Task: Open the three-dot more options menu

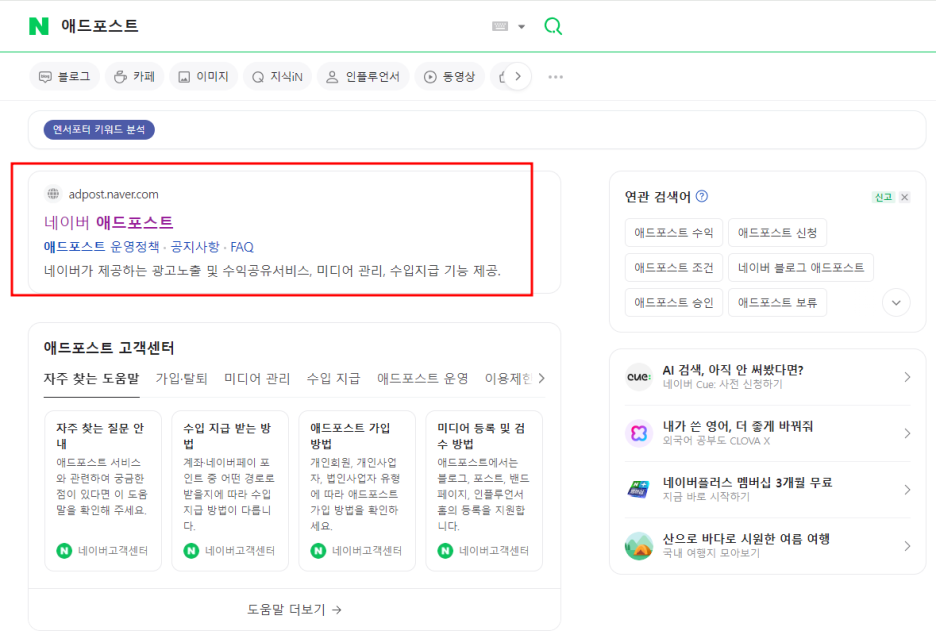Action: [x=556, y=77]
